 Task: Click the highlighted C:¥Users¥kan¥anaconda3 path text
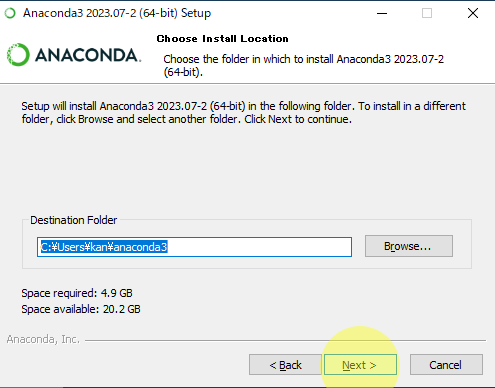pos(104,247)
